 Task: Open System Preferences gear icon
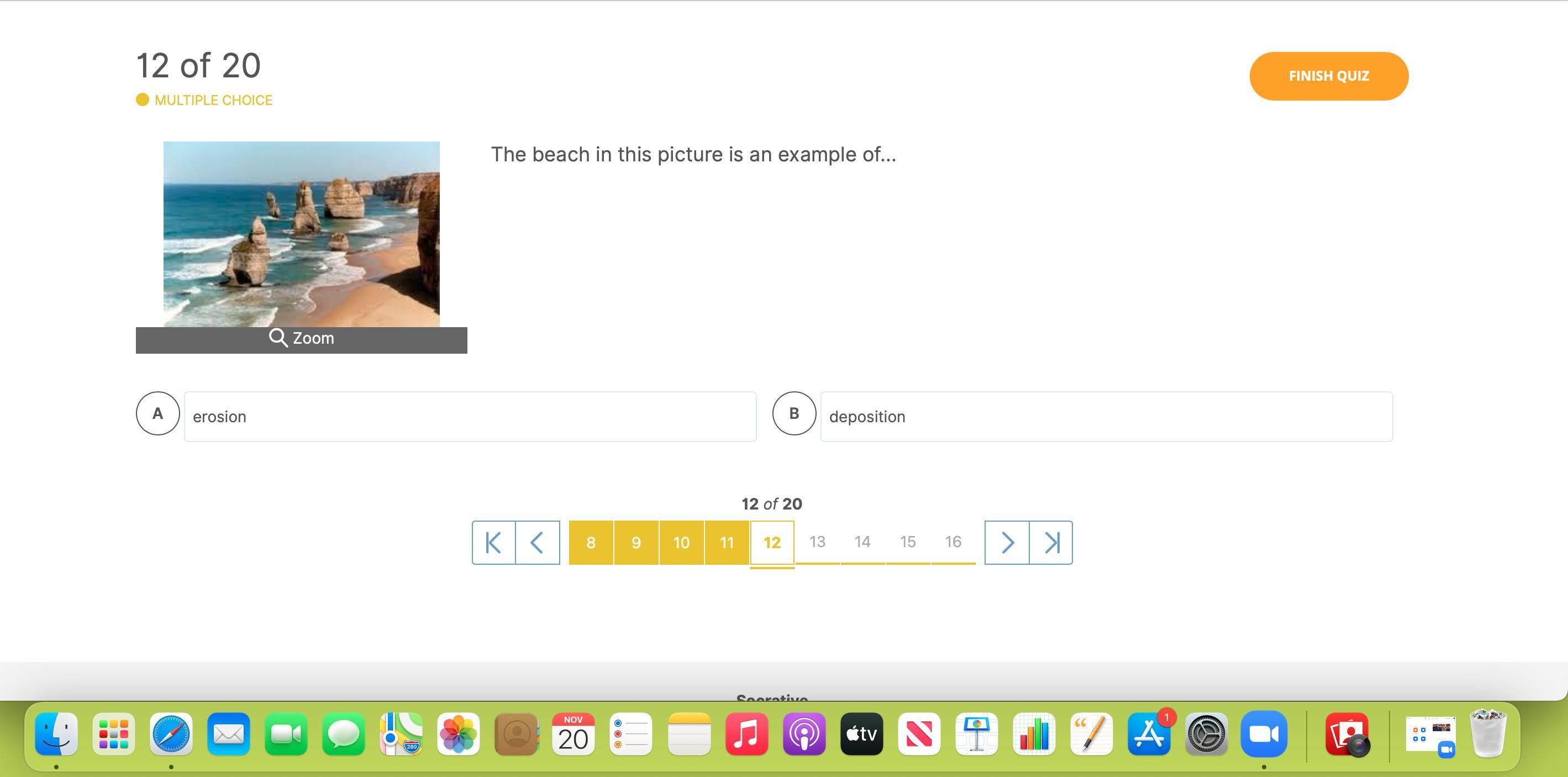(x=1206, y=734)
